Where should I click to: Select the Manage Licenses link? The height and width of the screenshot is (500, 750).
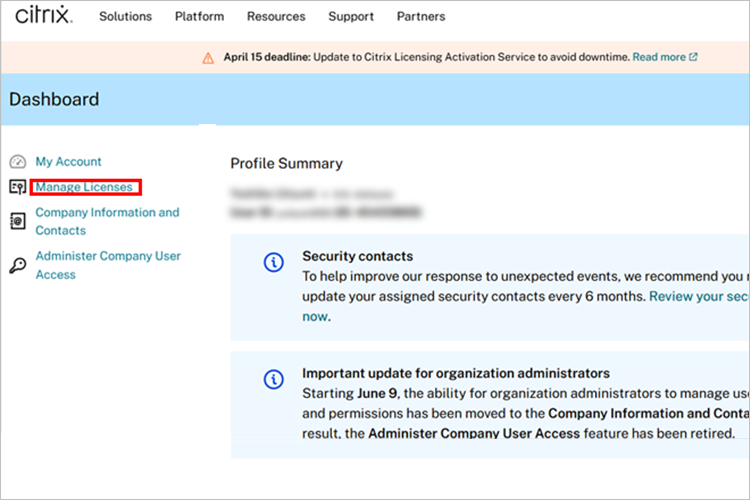(x=84, y=187)
